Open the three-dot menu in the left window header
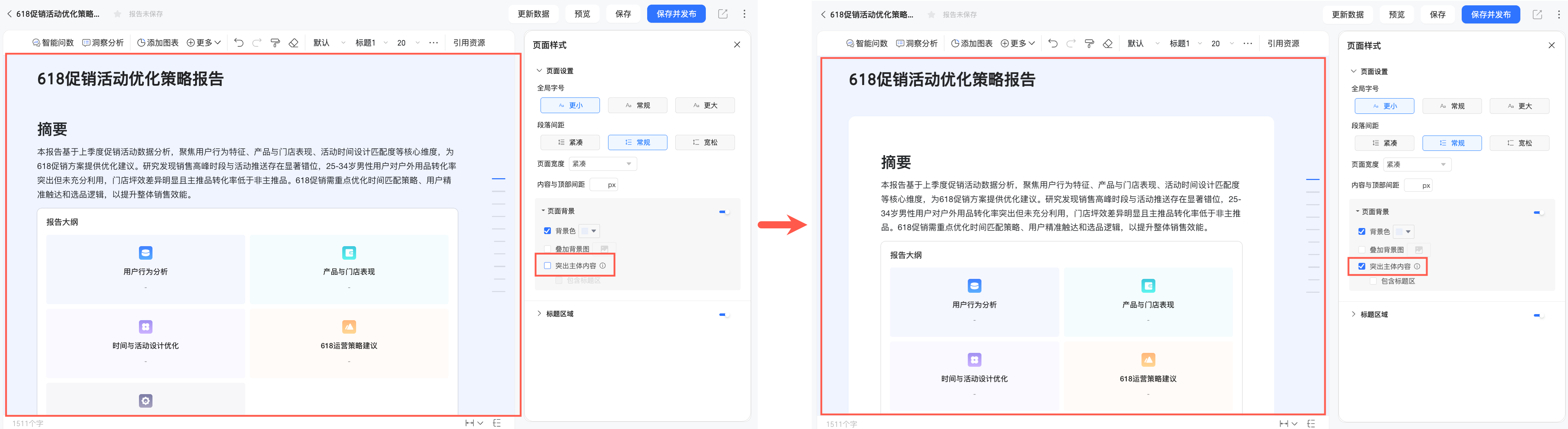1568x429 pixels. (x=744, y=14)
